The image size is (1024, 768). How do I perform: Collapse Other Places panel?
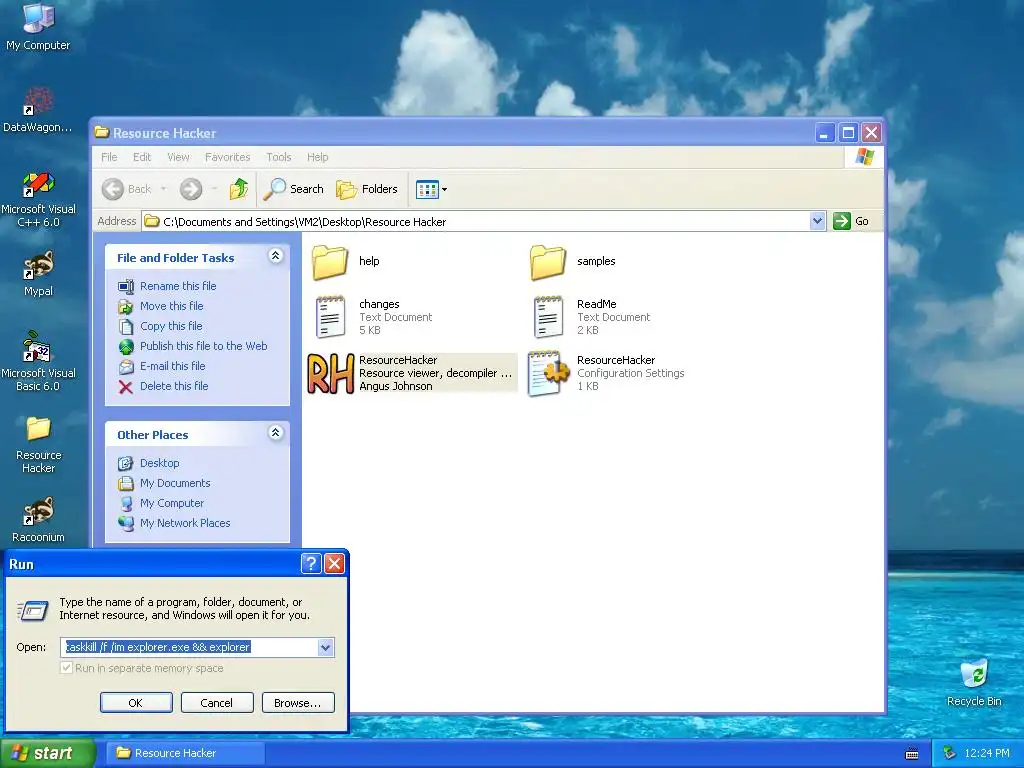pyautogui.click(x=276, y=433)
